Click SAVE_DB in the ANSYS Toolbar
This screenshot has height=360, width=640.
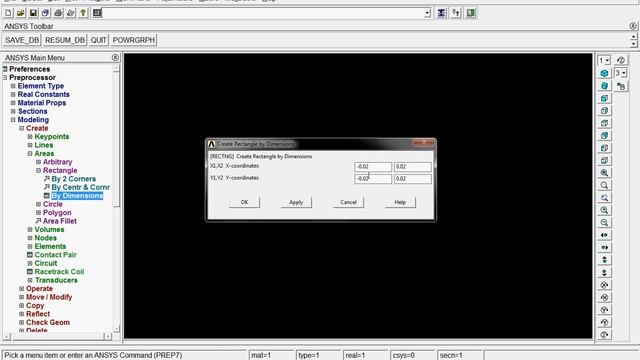coord(22,40)
